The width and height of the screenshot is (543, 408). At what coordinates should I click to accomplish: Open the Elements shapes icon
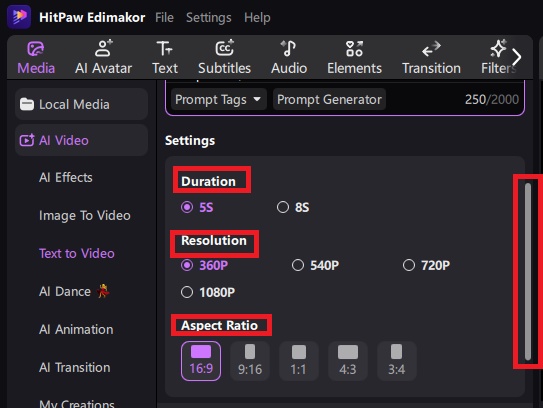point(354,48)
